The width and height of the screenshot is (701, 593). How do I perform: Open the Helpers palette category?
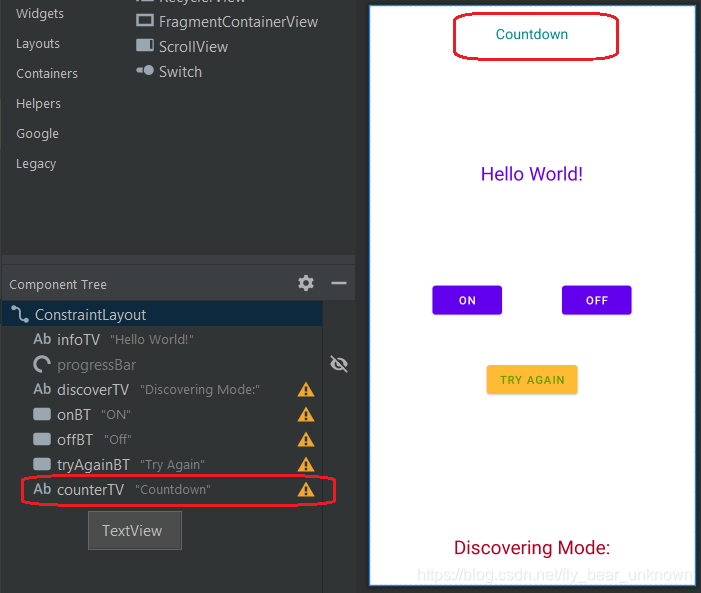tap(38, 103)
